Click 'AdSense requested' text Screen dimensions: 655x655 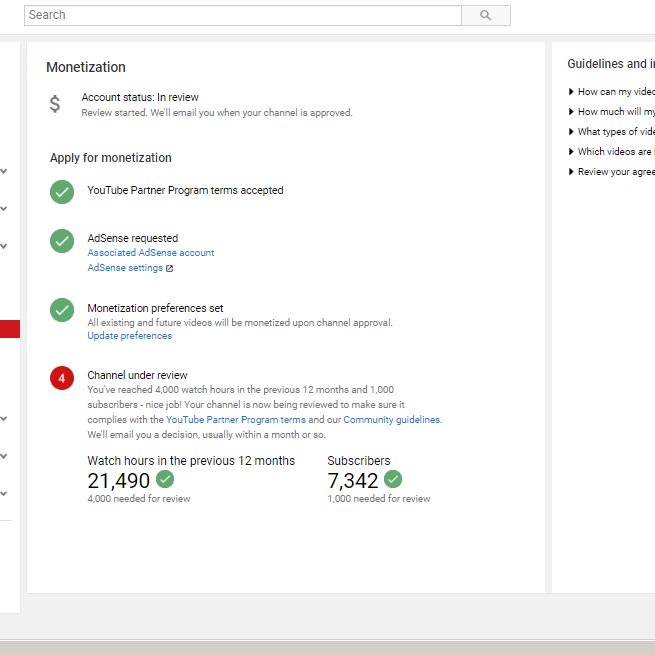click(132, 239)
